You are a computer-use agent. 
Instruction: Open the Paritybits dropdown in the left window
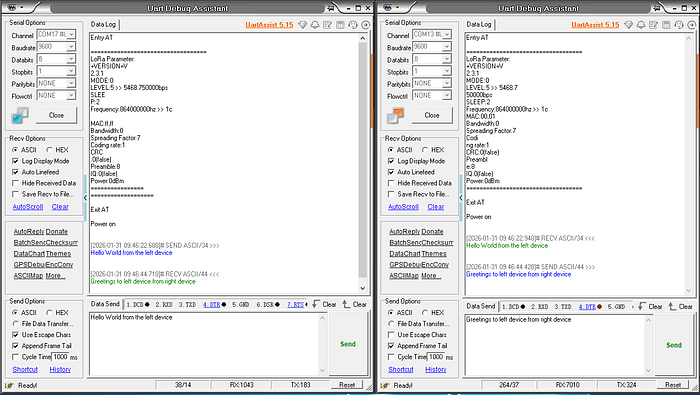click(71, 83)
